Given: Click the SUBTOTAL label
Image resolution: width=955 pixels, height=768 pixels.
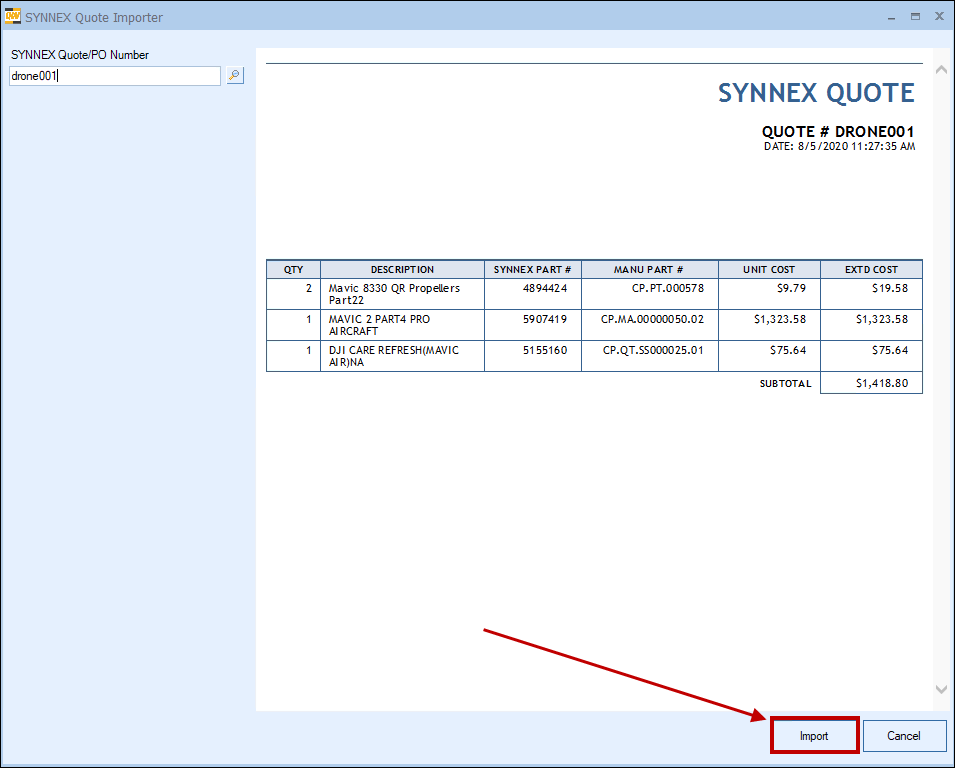Looking at the screenshot, I should pyautogui.click(x=786, y=384).
